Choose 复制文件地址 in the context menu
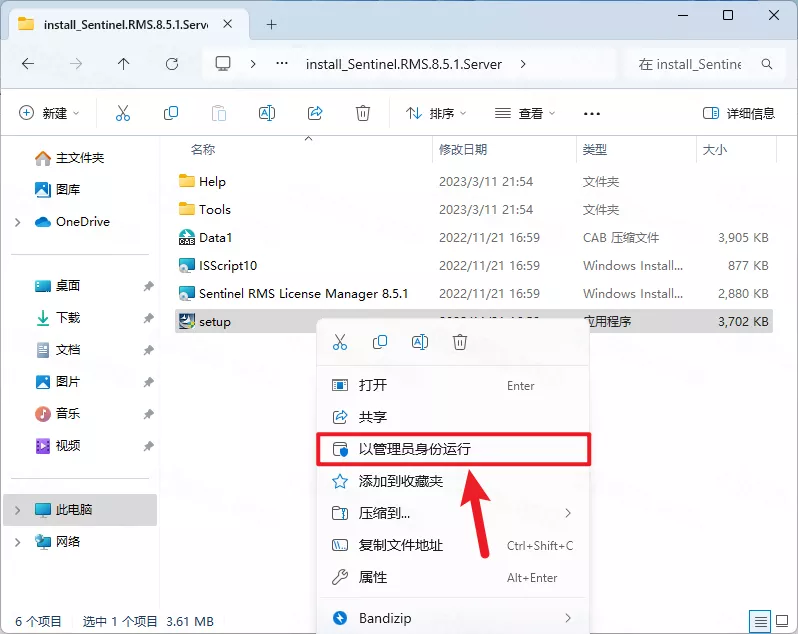This screenshot has width=798, height=634. click(400, 545)
